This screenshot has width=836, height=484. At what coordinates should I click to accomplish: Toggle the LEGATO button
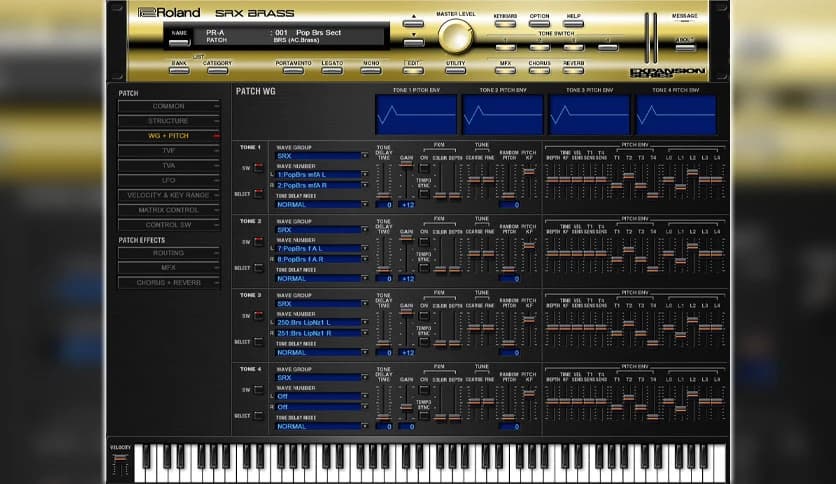click(332, 70)
